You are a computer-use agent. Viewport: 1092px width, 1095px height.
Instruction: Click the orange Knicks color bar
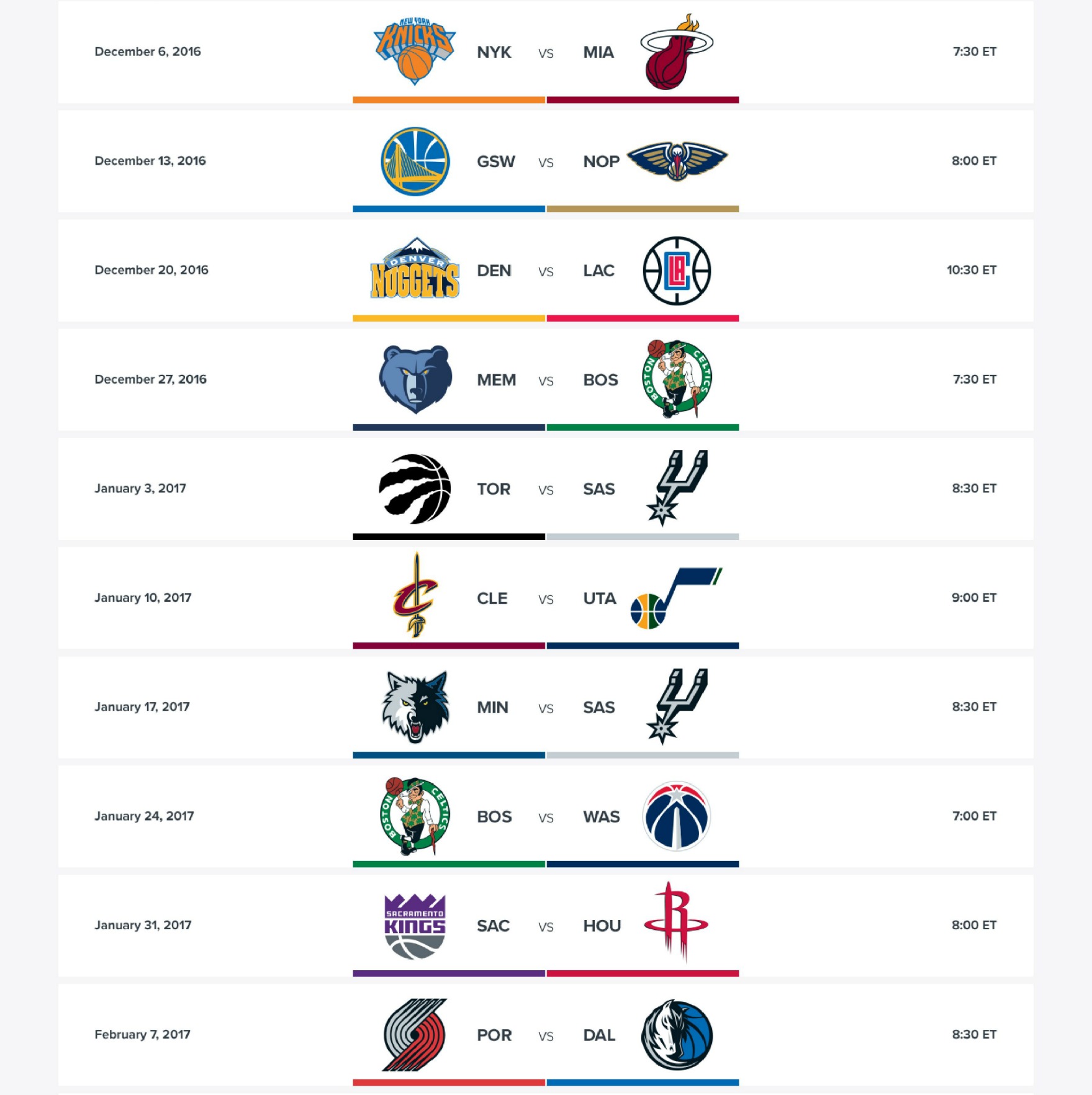pyautogui.click(x=449, y=100)
